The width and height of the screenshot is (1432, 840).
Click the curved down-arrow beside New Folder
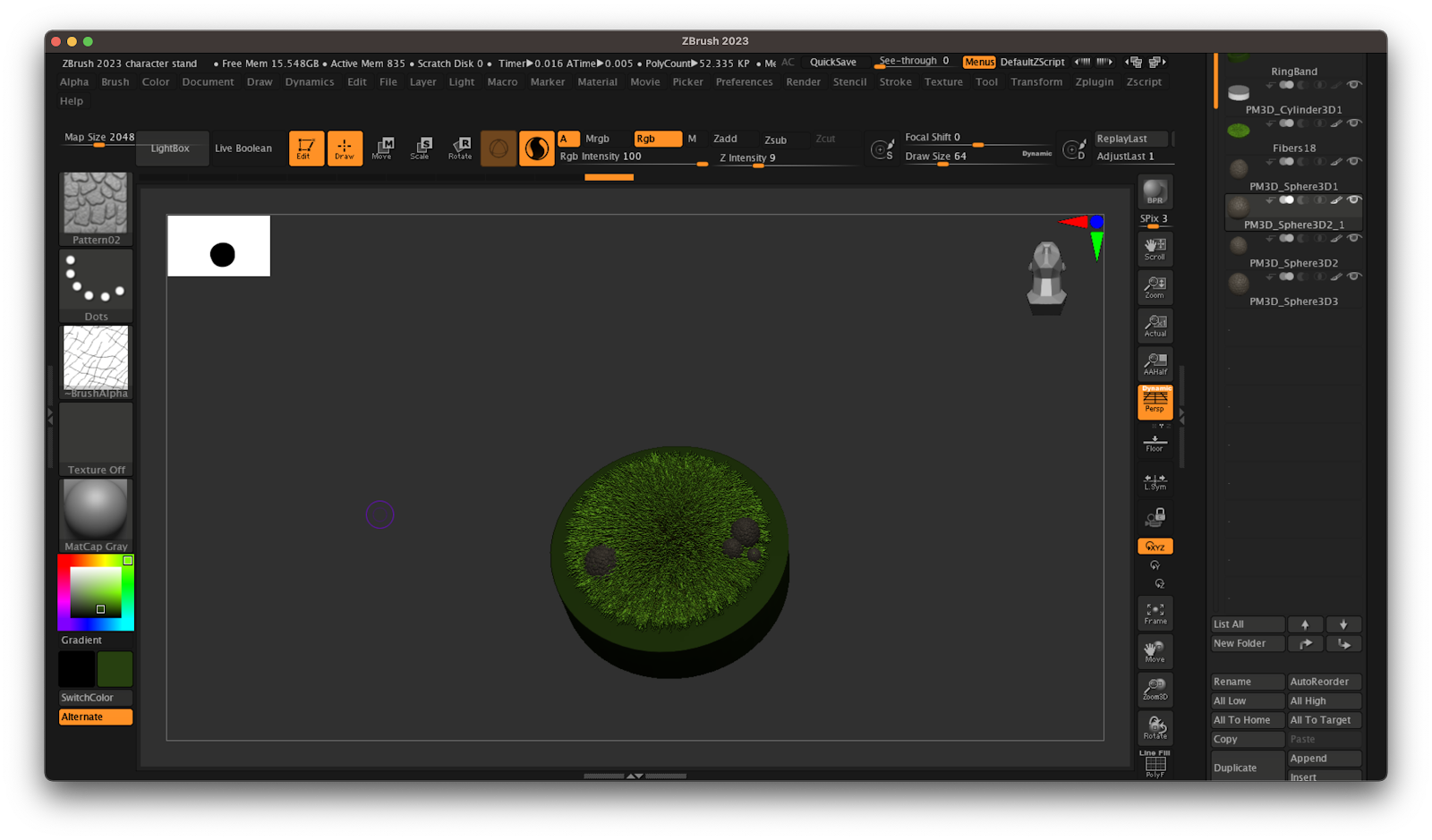click(1343, 643)
